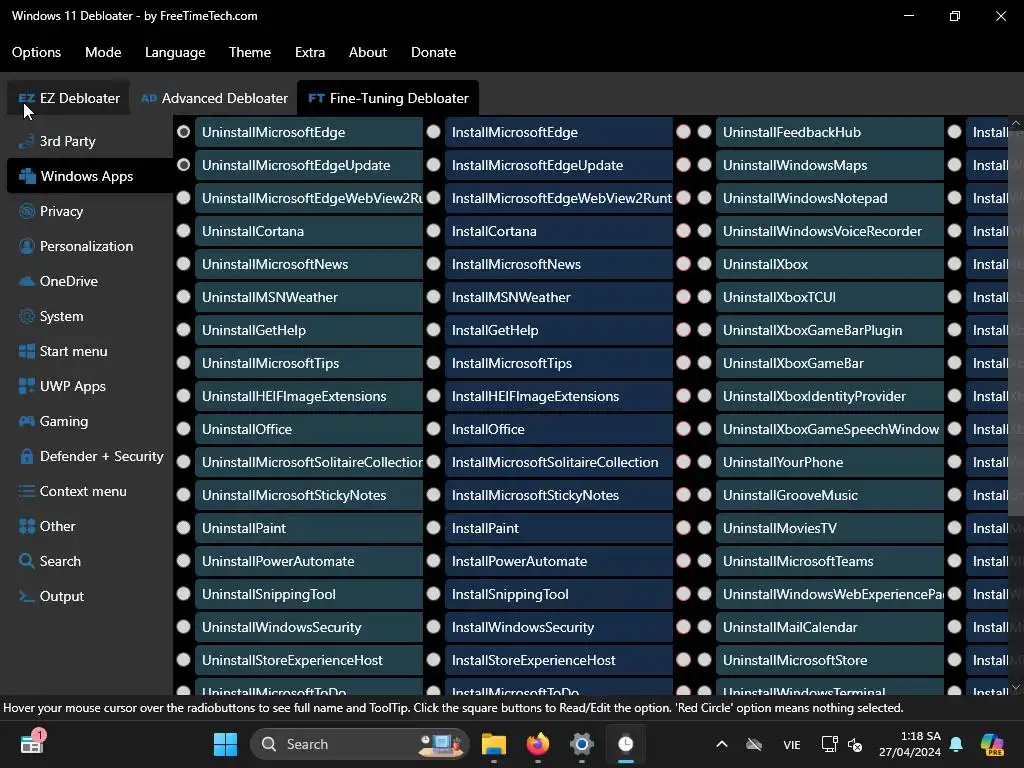Click the InstallMicrosoftTips button
Screen dimensions: 1024x768
pyautogui.click(x=559, y=363)
